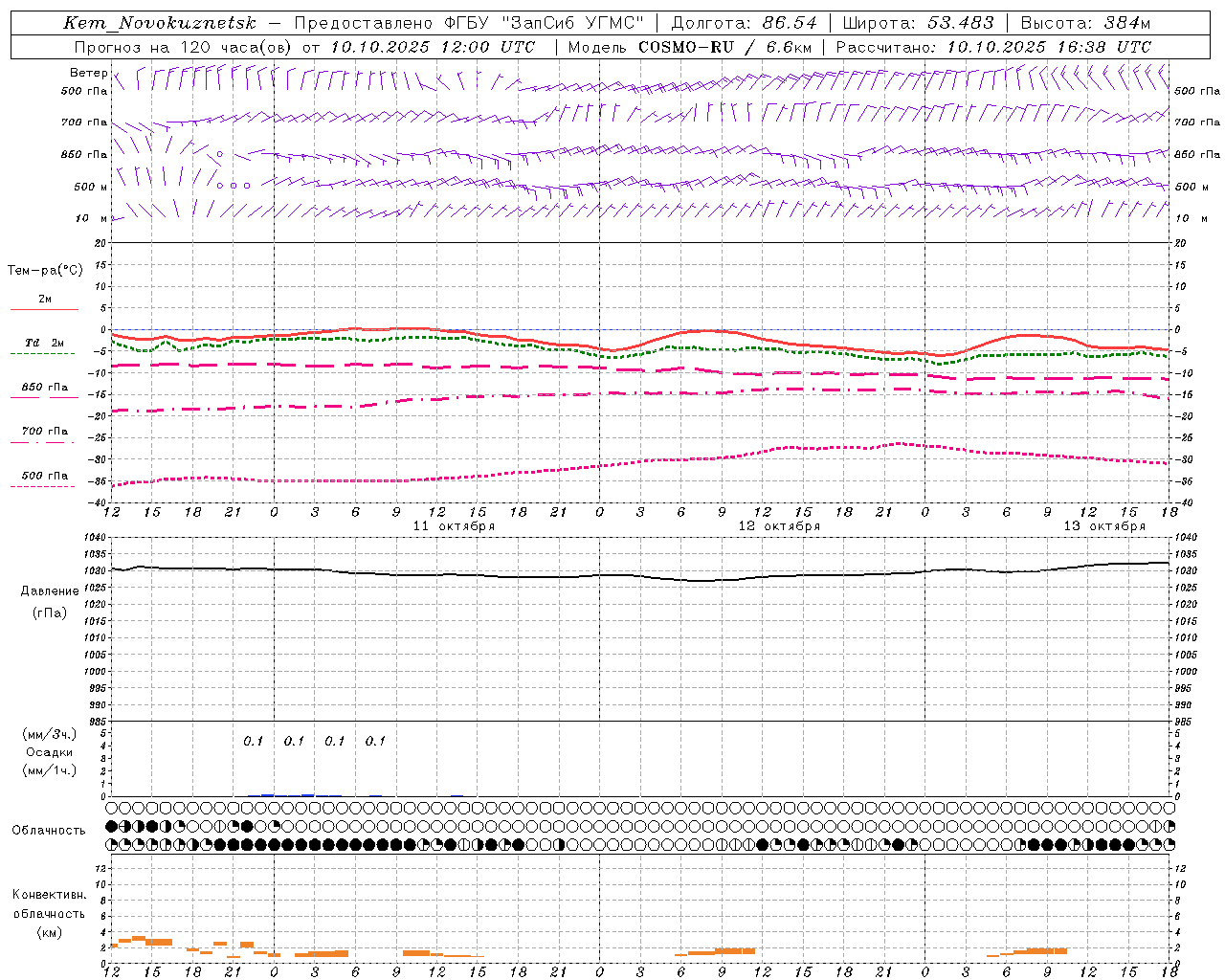1225x980 pixels.
Task: Click the Осадки precipitation label
Action: tap(50, 752)
